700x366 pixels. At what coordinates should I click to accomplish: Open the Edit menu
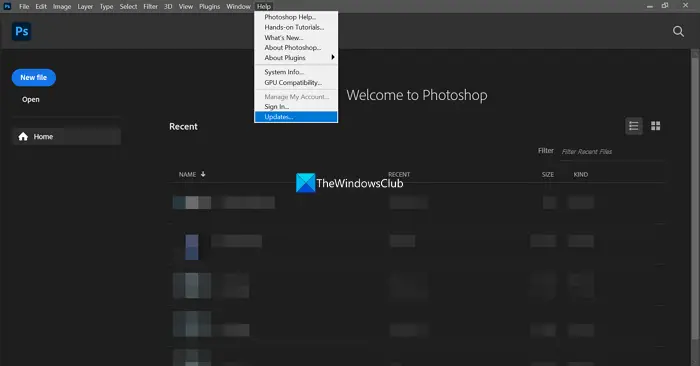[41, 6]
